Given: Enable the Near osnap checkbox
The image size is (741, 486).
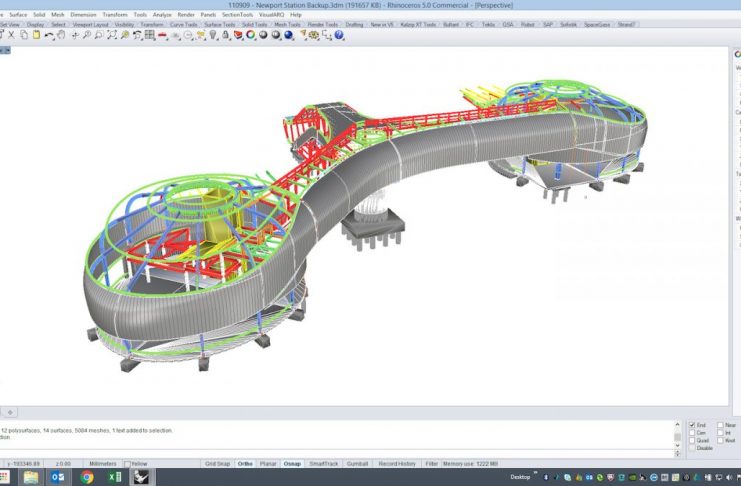Looking at the screenshot, I should [719, 425].
